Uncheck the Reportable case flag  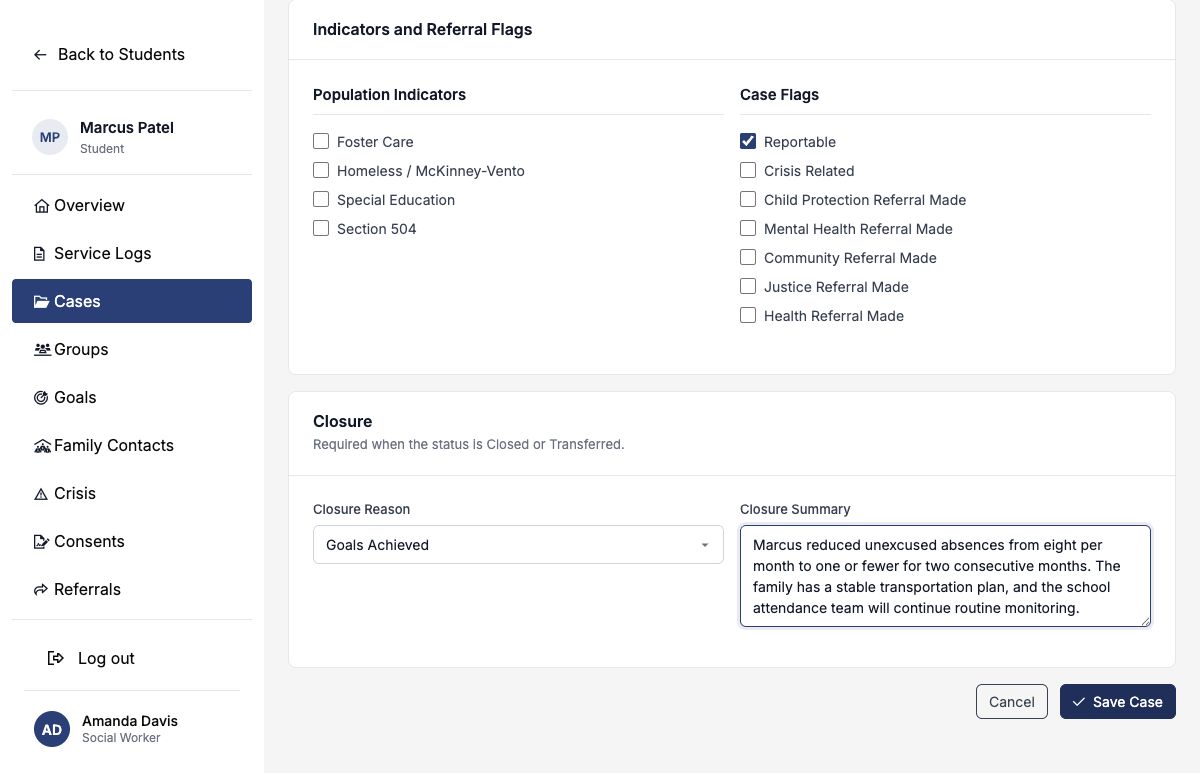(748, 141)
